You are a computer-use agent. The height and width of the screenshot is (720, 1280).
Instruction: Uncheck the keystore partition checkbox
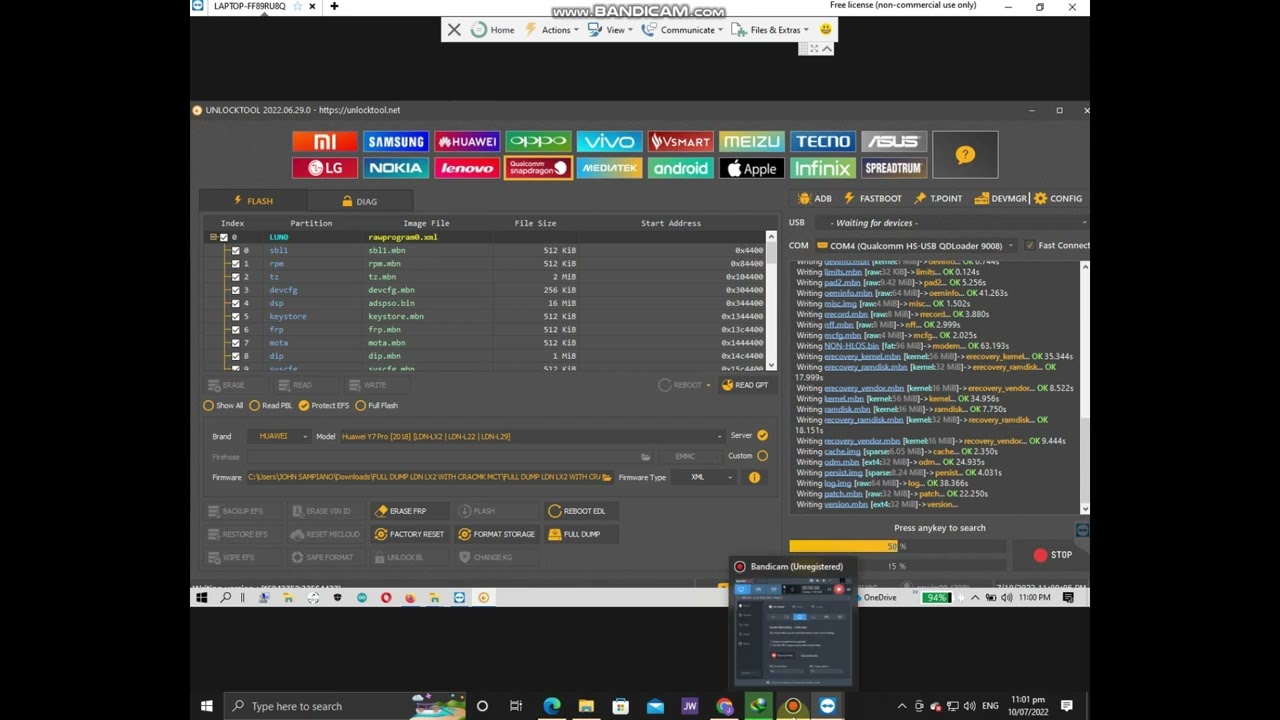pos(235,317)
